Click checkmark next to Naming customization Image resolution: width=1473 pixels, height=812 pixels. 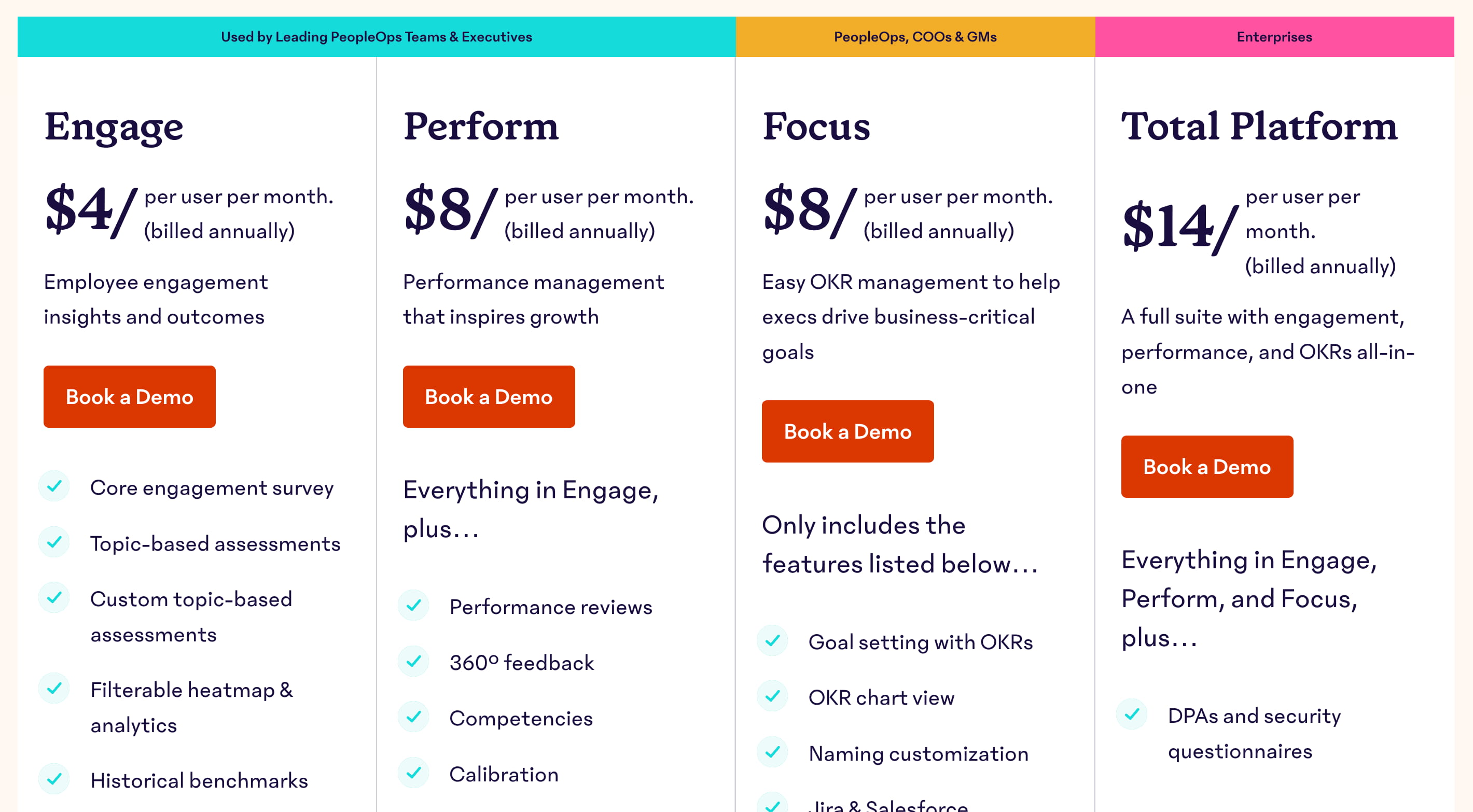click(772, 752)
